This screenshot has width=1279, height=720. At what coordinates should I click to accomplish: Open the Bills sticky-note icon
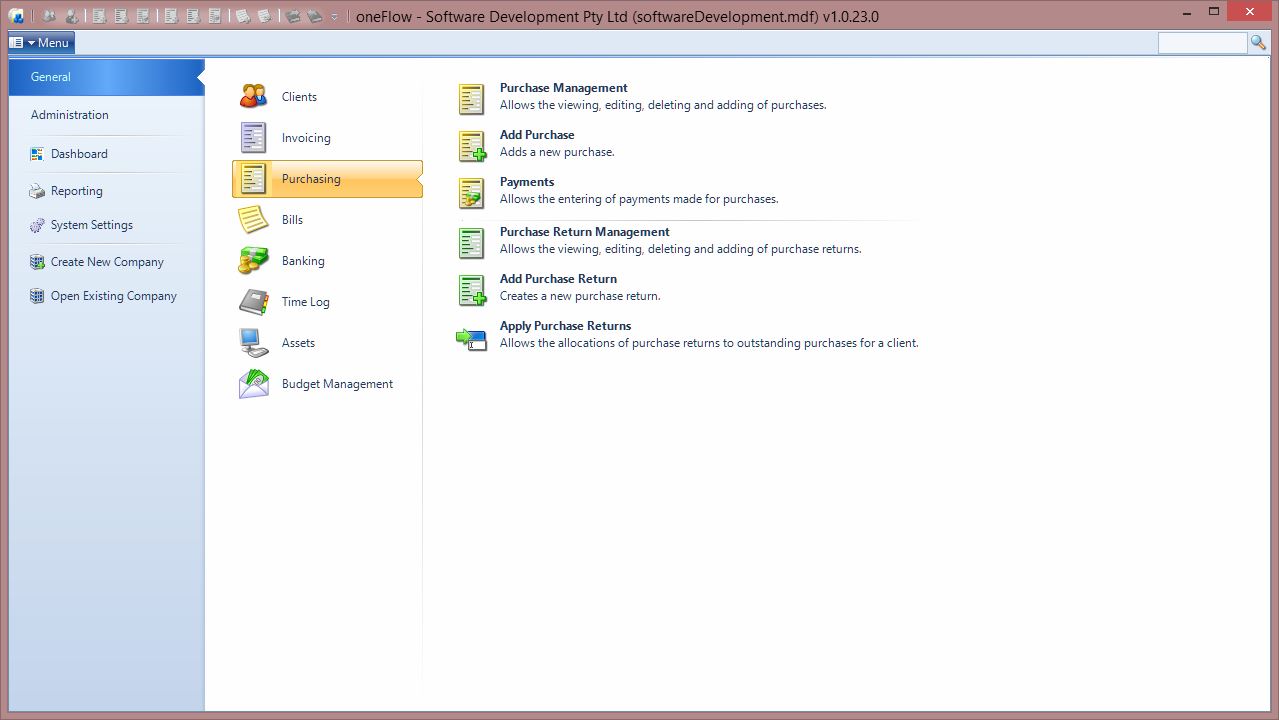(253, 219)
